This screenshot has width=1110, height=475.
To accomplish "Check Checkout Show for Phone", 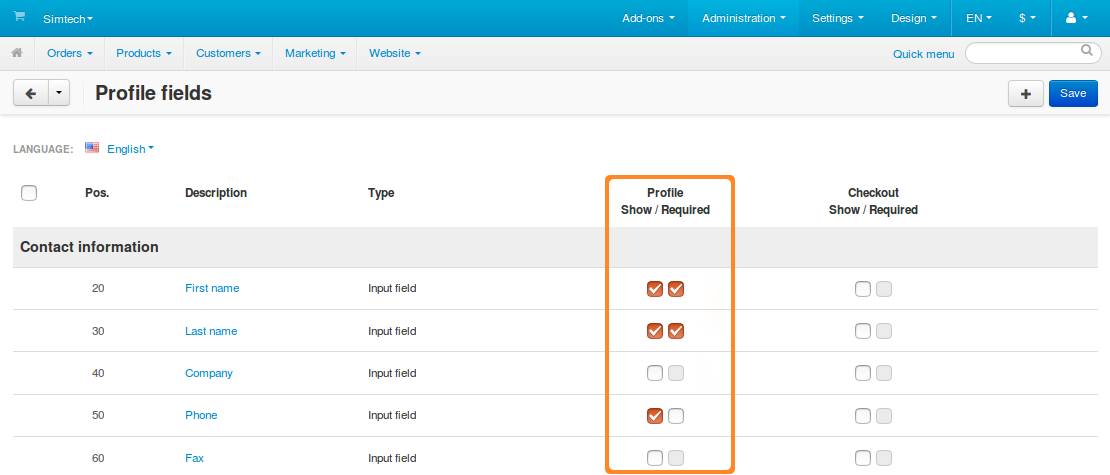I will 862,416.
